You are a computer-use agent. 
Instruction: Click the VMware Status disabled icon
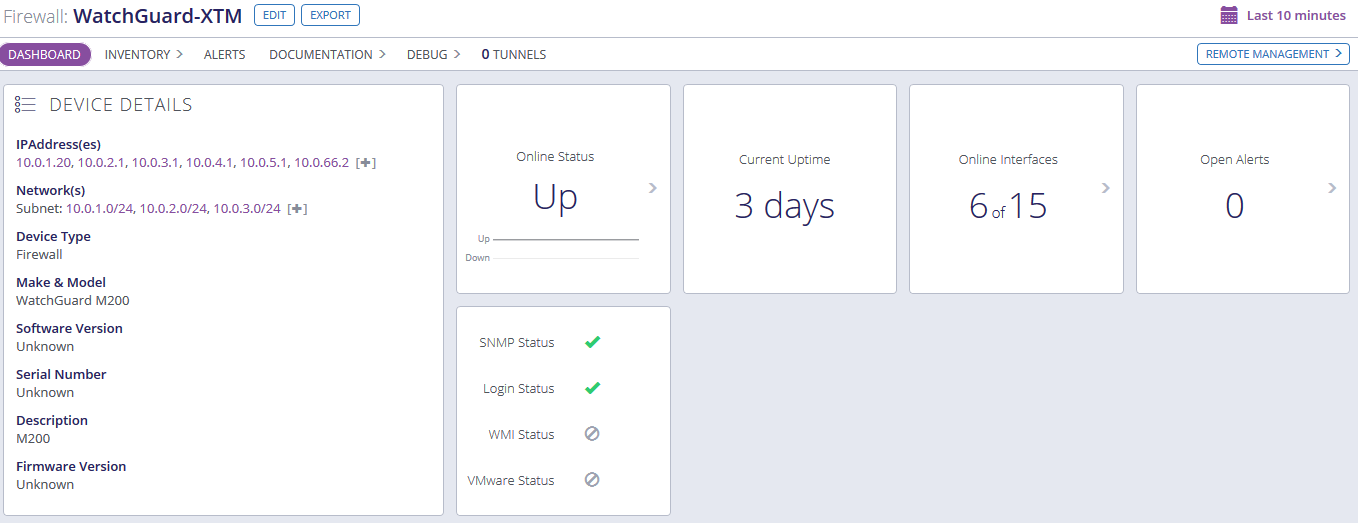[x=592, y=480]
